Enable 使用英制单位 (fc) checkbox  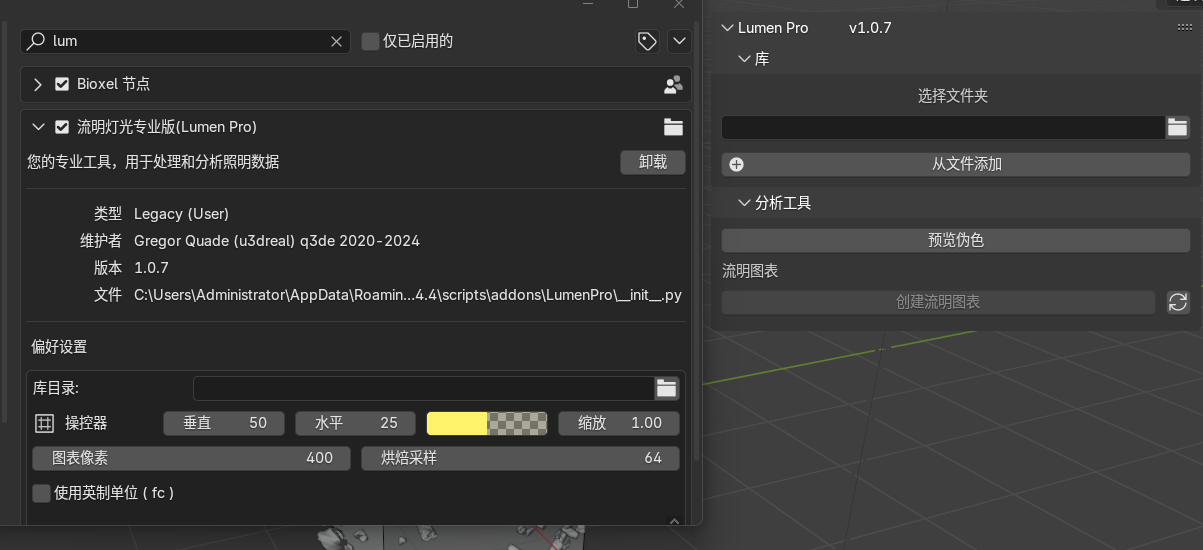(41, 493)
